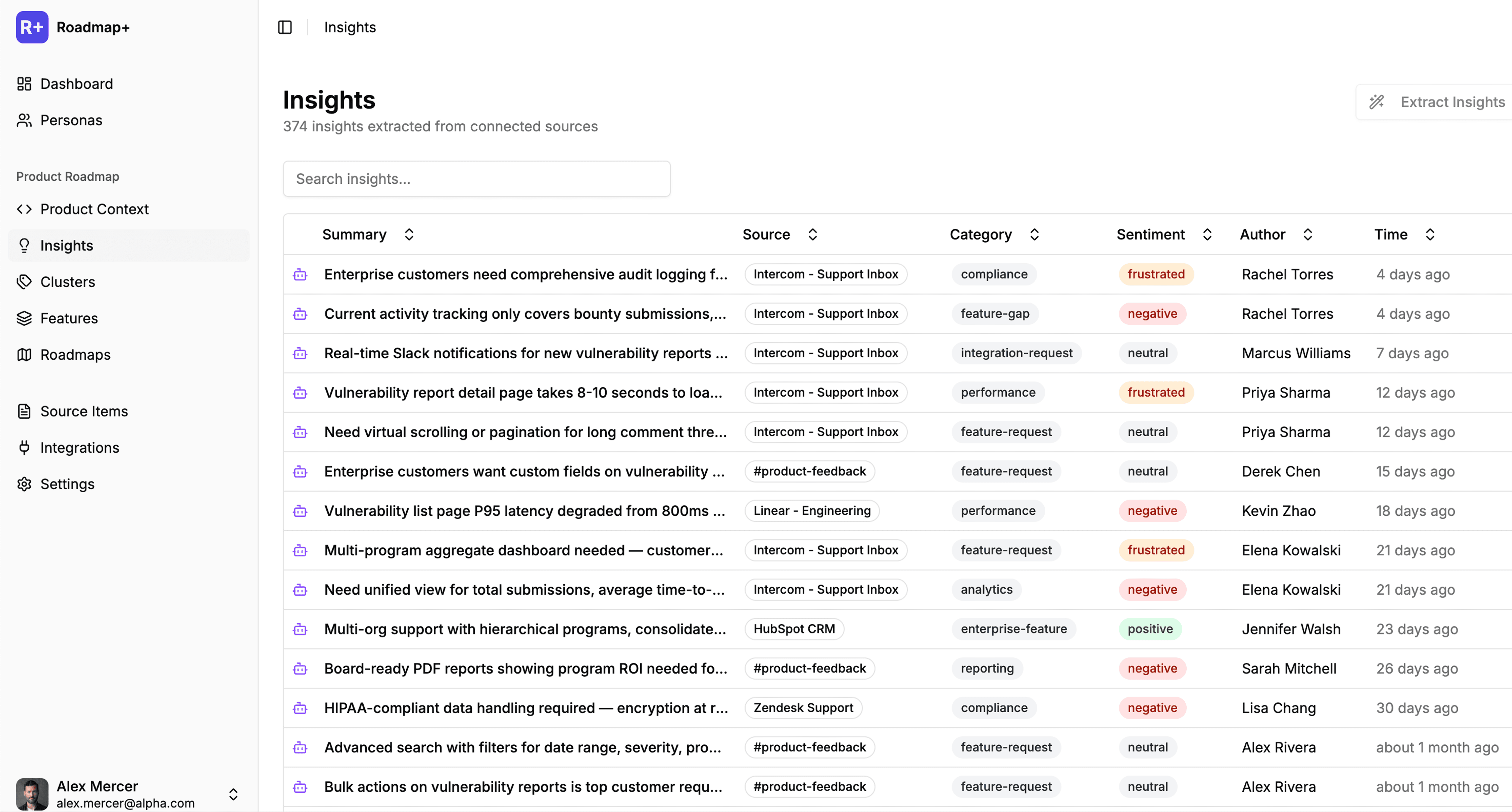The image size is (1512, 812).
Task: Select the Personas icon in the sidebar
Action: (x=24, y=120)
